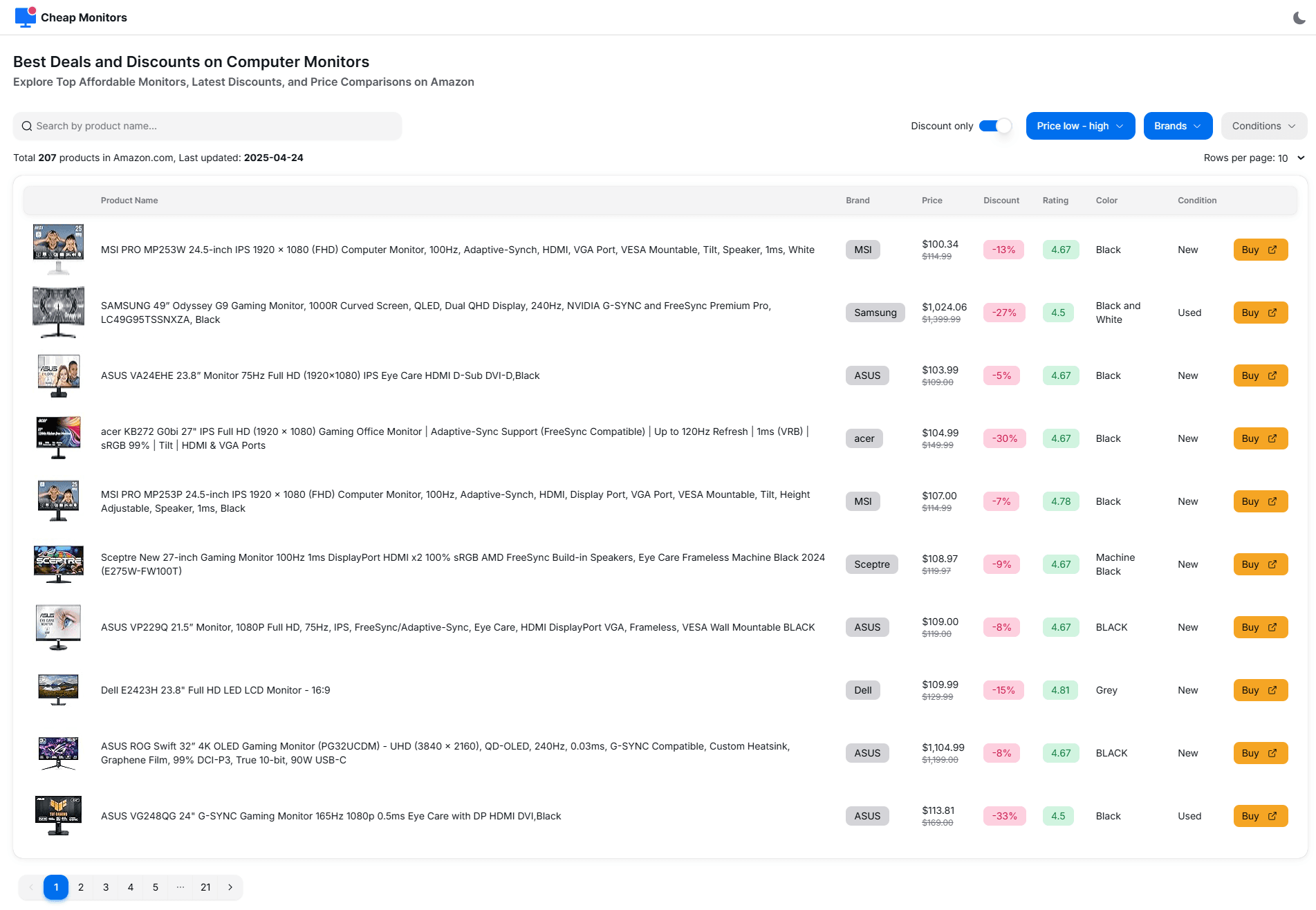Click Buy for ASUS VG248QG monitor
The width and height of the screenshot is (1316, 910).
tap(1260, 816)
